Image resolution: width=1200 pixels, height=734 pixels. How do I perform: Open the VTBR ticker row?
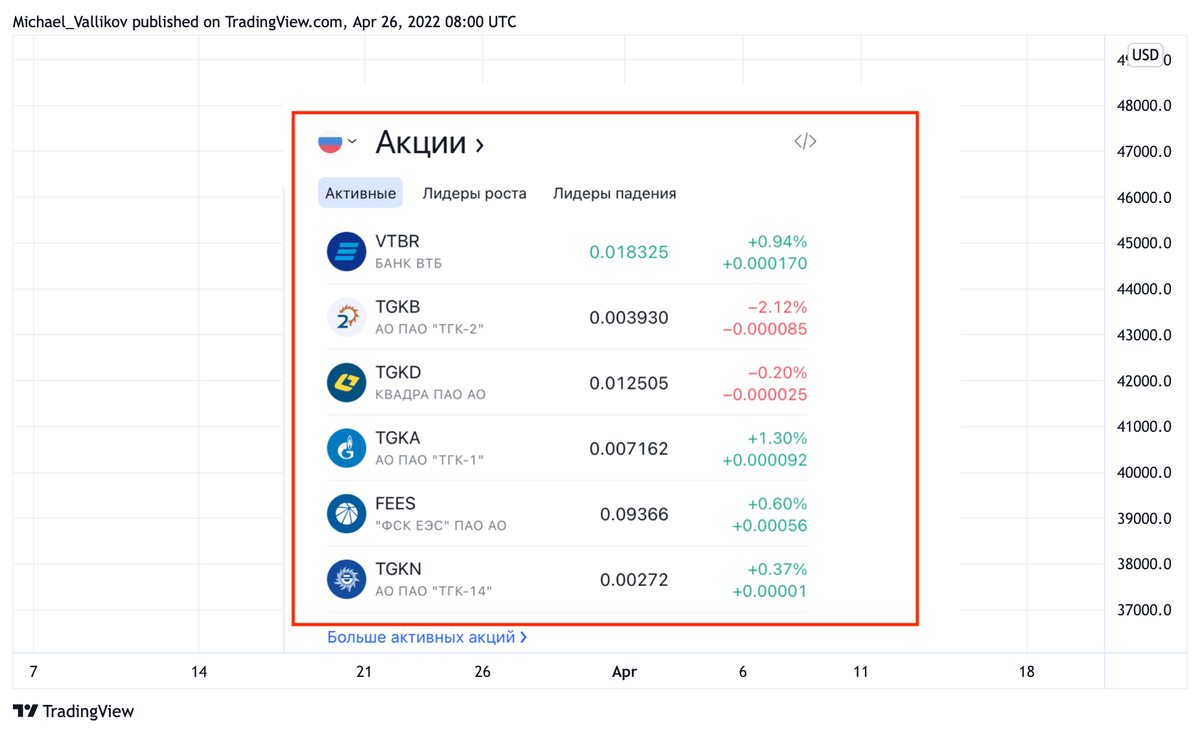567,252
